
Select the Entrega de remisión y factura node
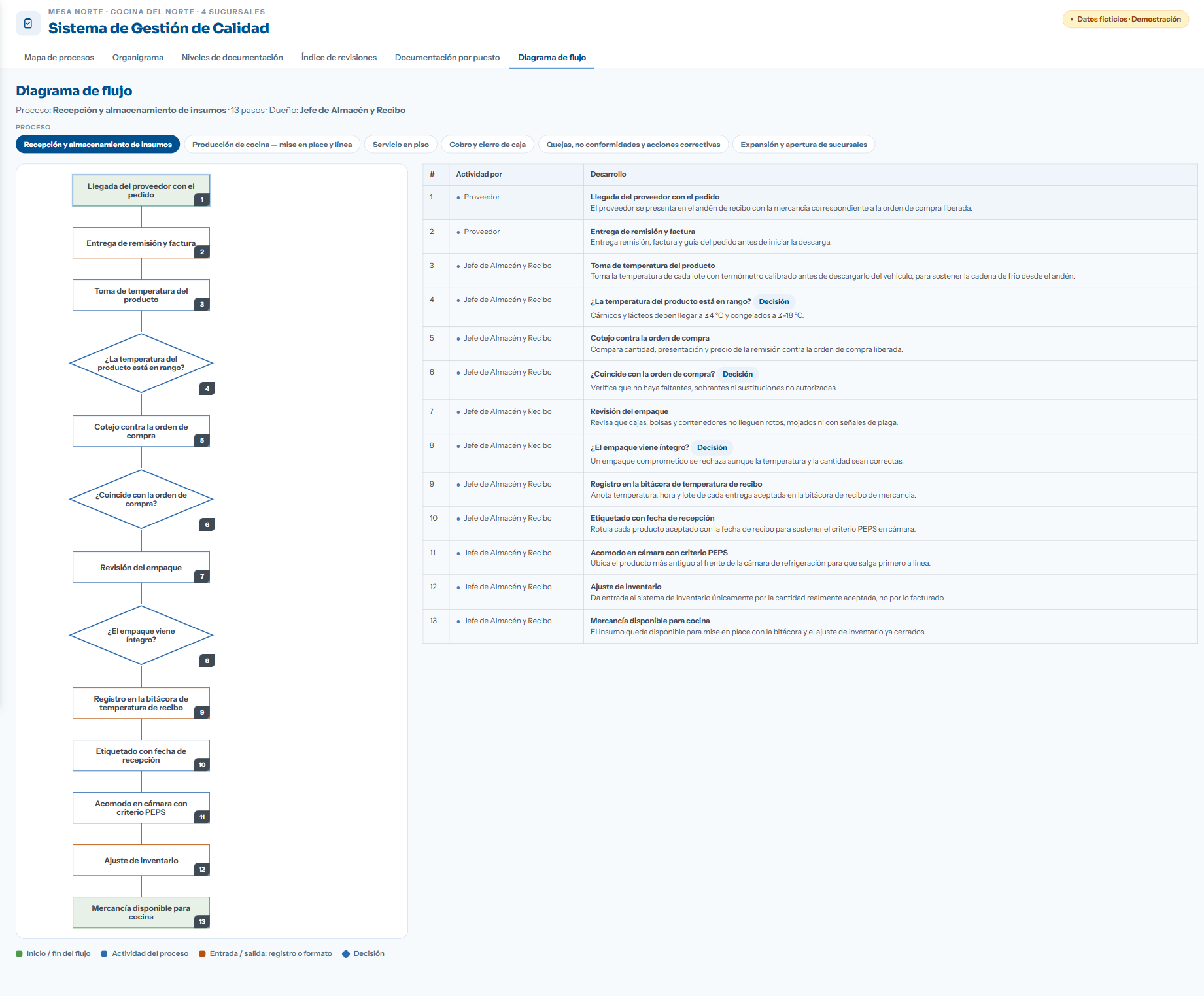(141, 243)
